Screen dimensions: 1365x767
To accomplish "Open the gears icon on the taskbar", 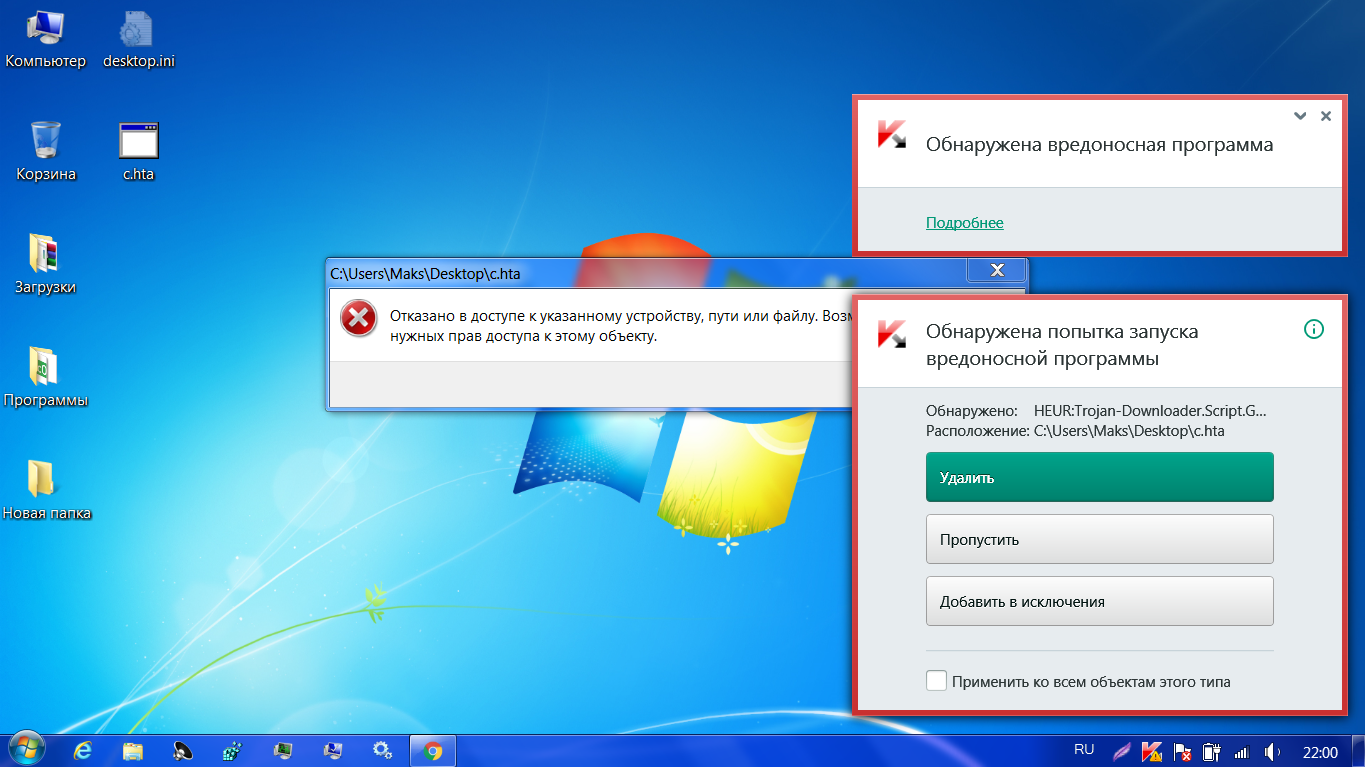I will pos(382,750).
